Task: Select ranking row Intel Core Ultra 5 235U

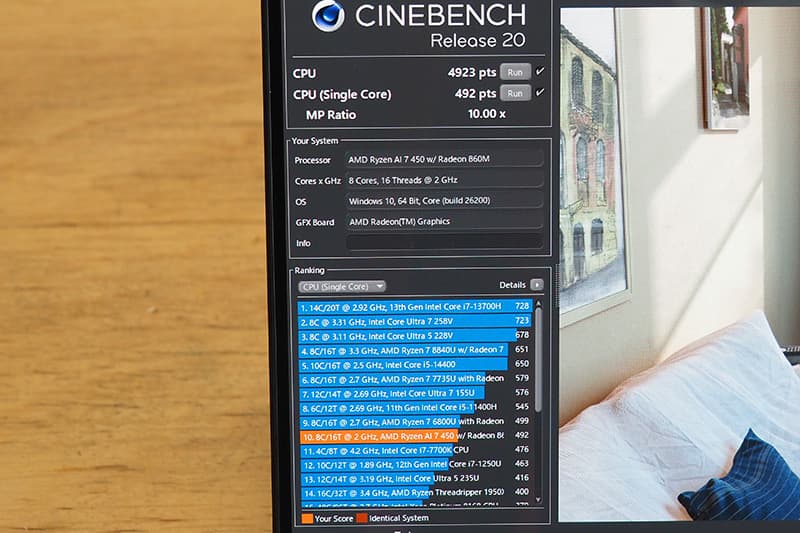Action: tap(415, 479)
